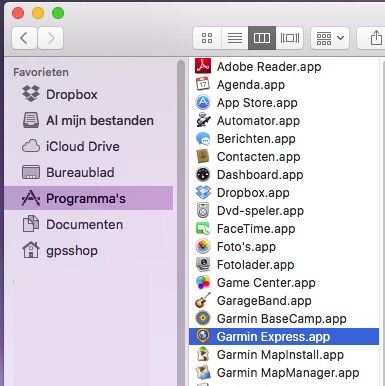
Task: Open iCloud Drive in the sidebar
Action: (x=89, y=146)
